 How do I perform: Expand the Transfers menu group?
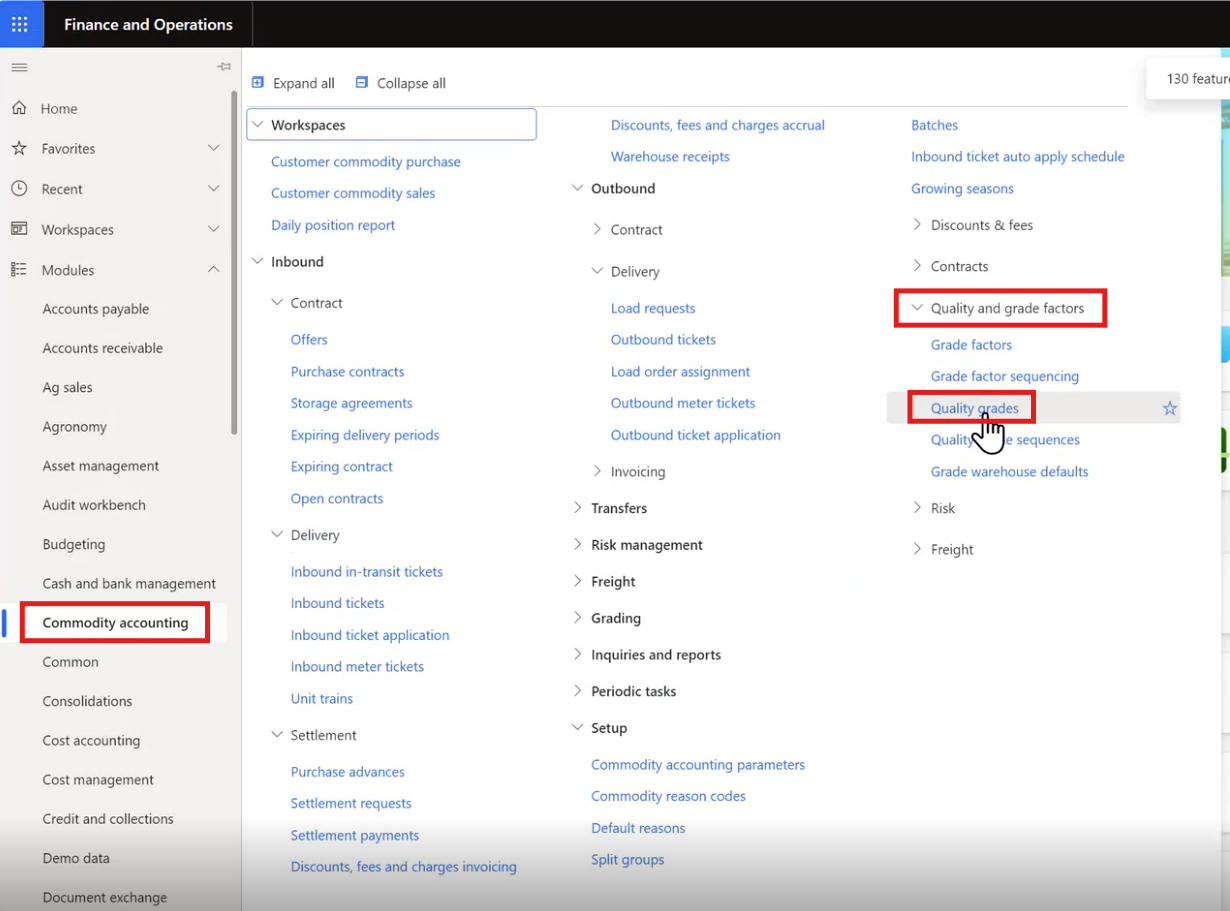(577, 508)
